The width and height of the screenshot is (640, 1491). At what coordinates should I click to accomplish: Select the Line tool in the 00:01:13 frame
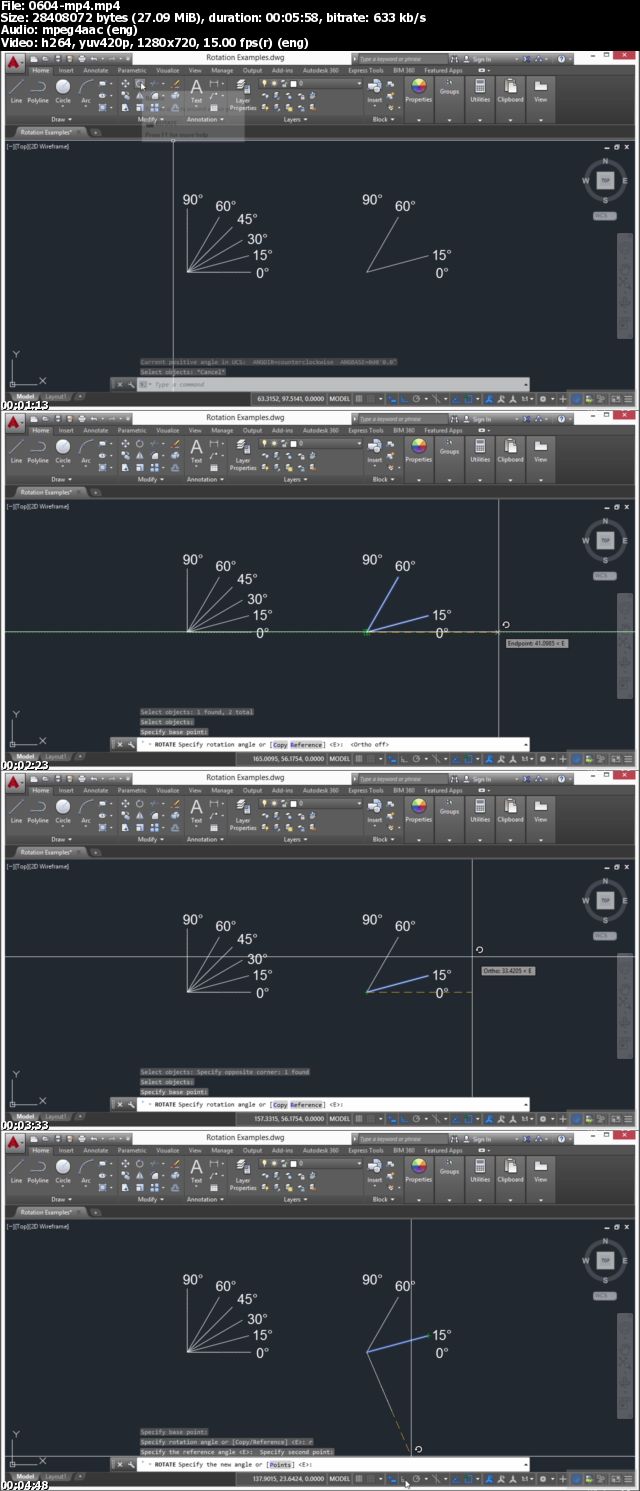click(16, 90)
